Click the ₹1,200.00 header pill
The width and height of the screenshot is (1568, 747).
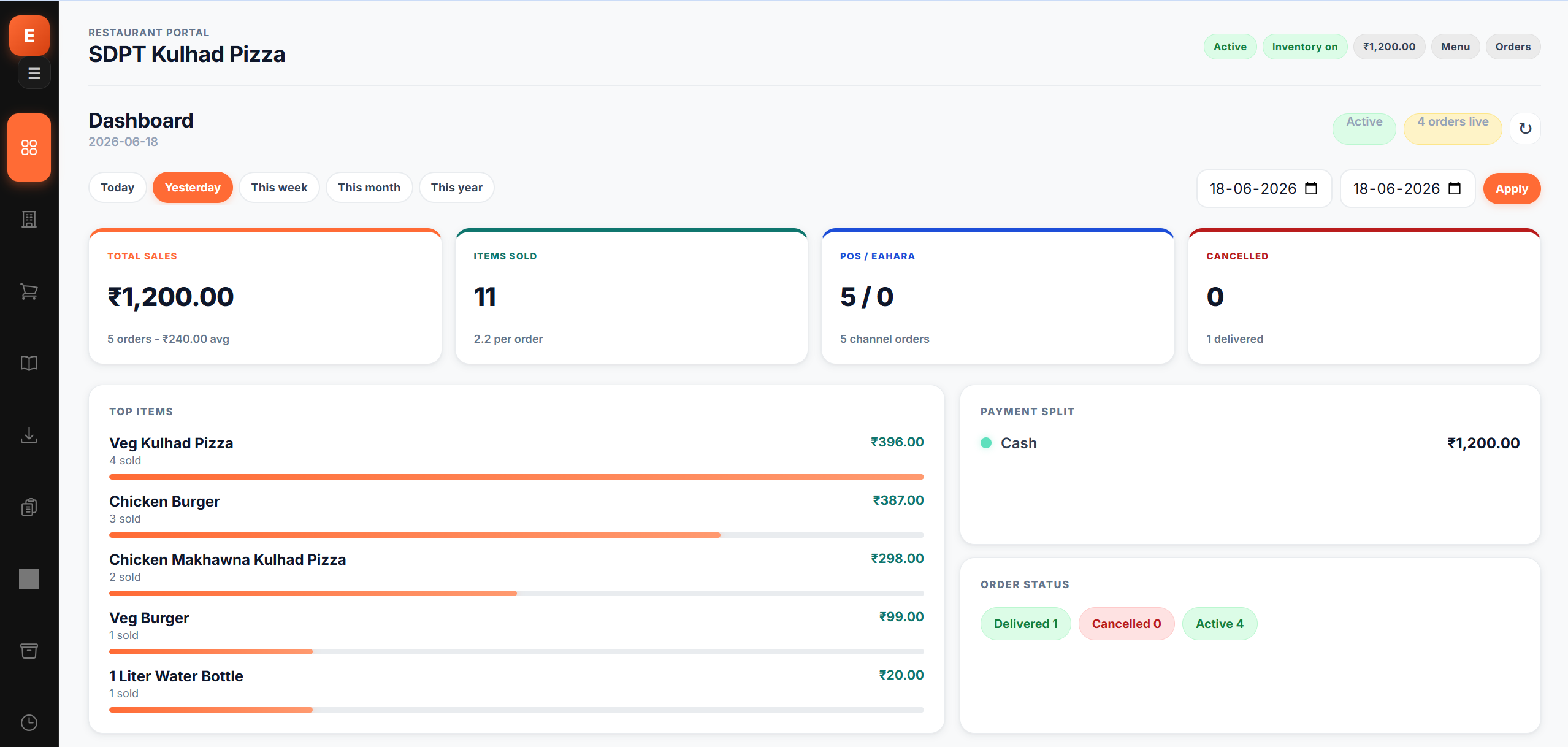point(1389,47)
